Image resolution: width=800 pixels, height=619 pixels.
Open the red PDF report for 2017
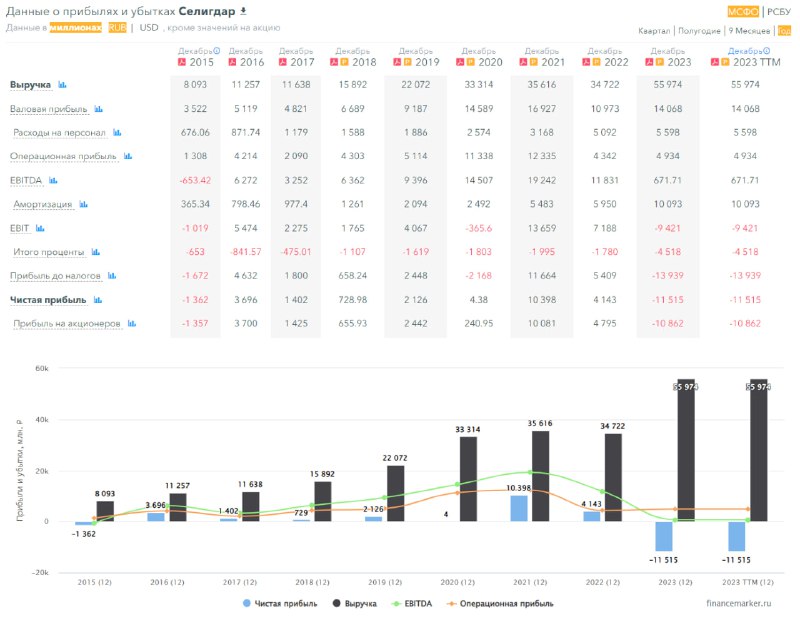click(x=282, y=62)
